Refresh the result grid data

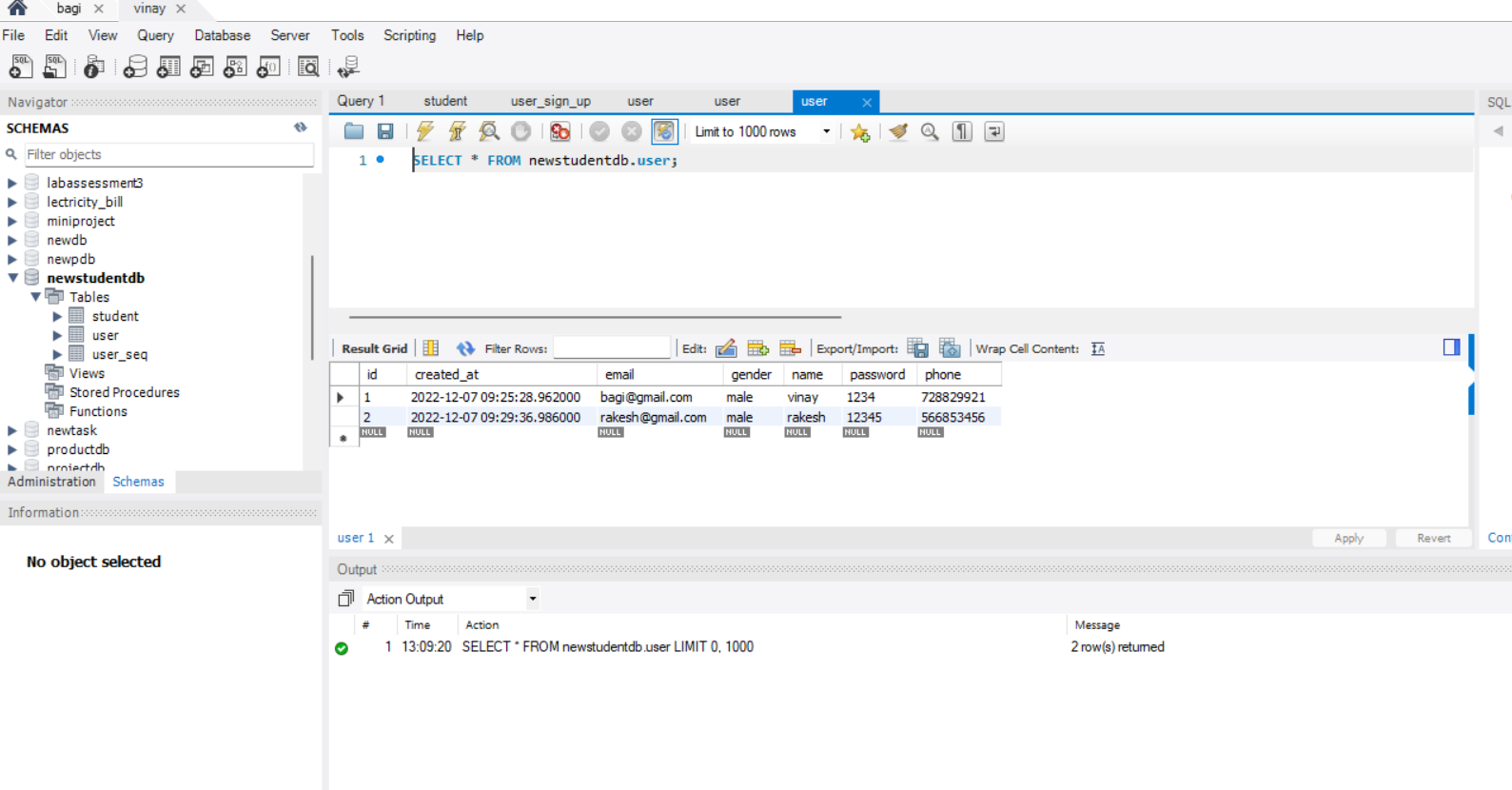tap(465, 348)
